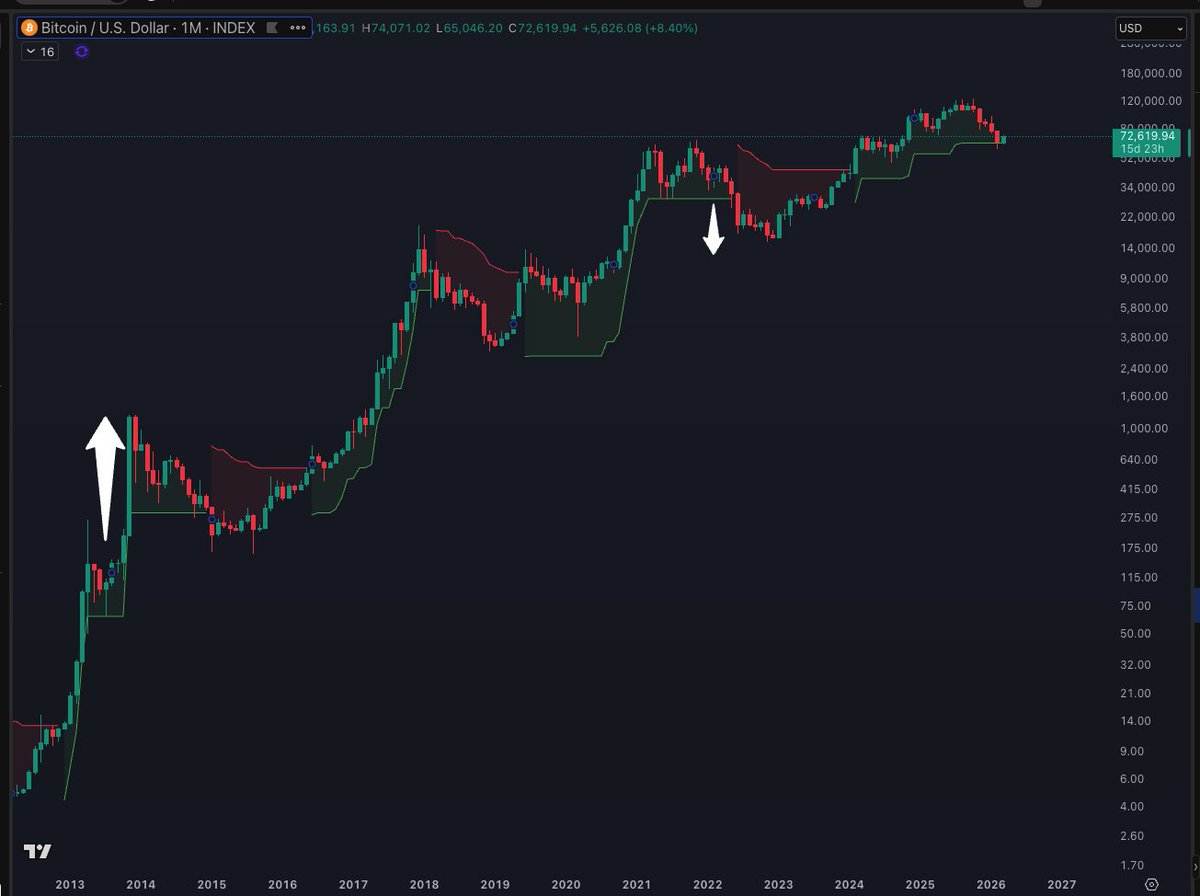The image size is (1200, 896).
Task: Click the purple refresh indicator icon
Action: click(82, 51)
